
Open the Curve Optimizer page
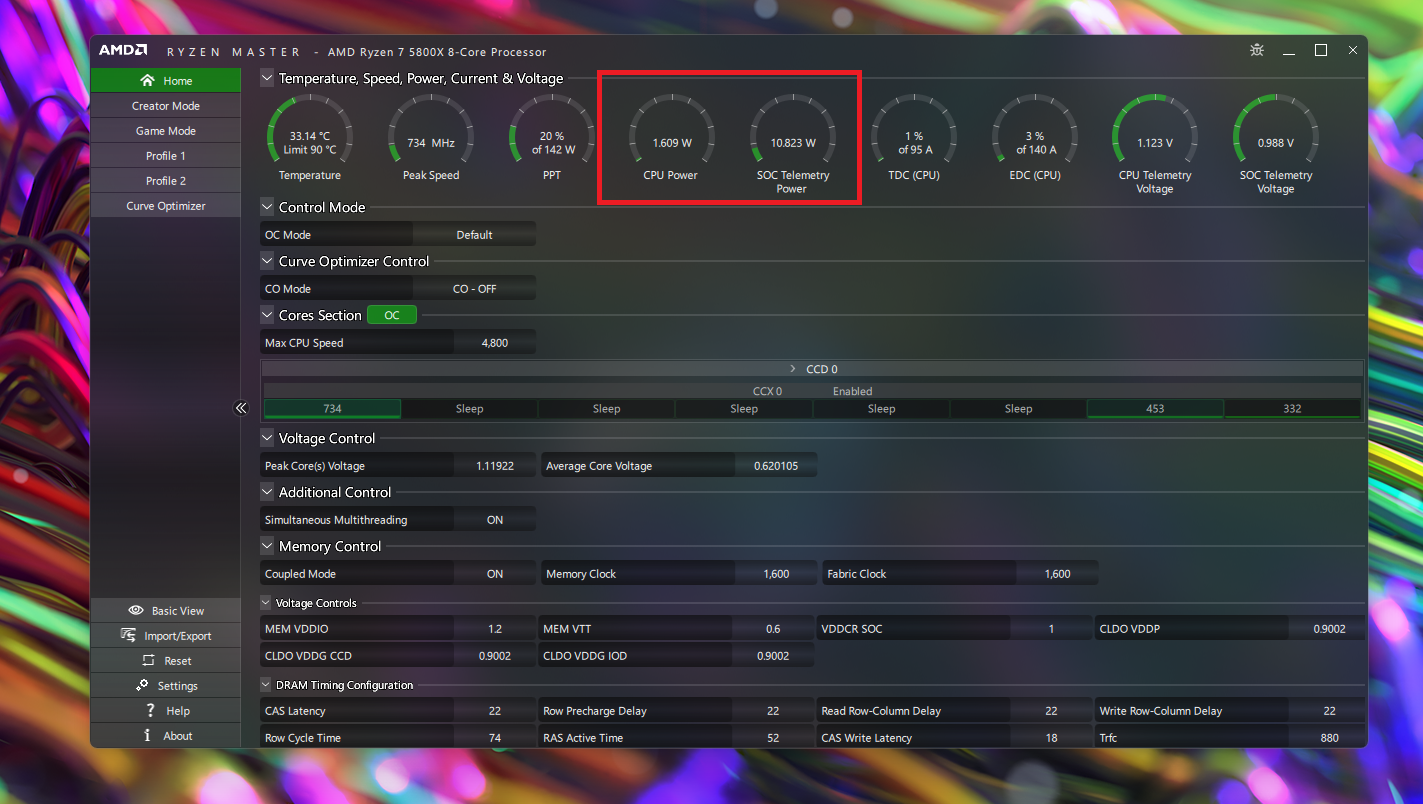tap(166, 206)
